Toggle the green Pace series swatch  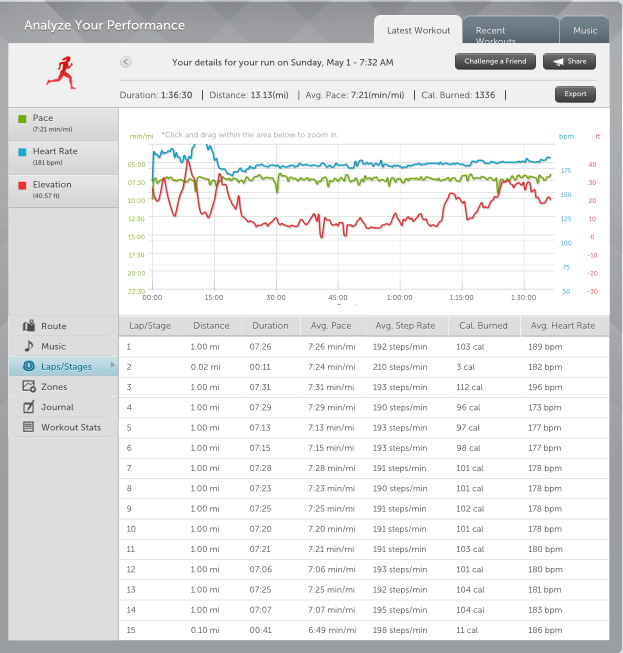click(x=22, y=119)
